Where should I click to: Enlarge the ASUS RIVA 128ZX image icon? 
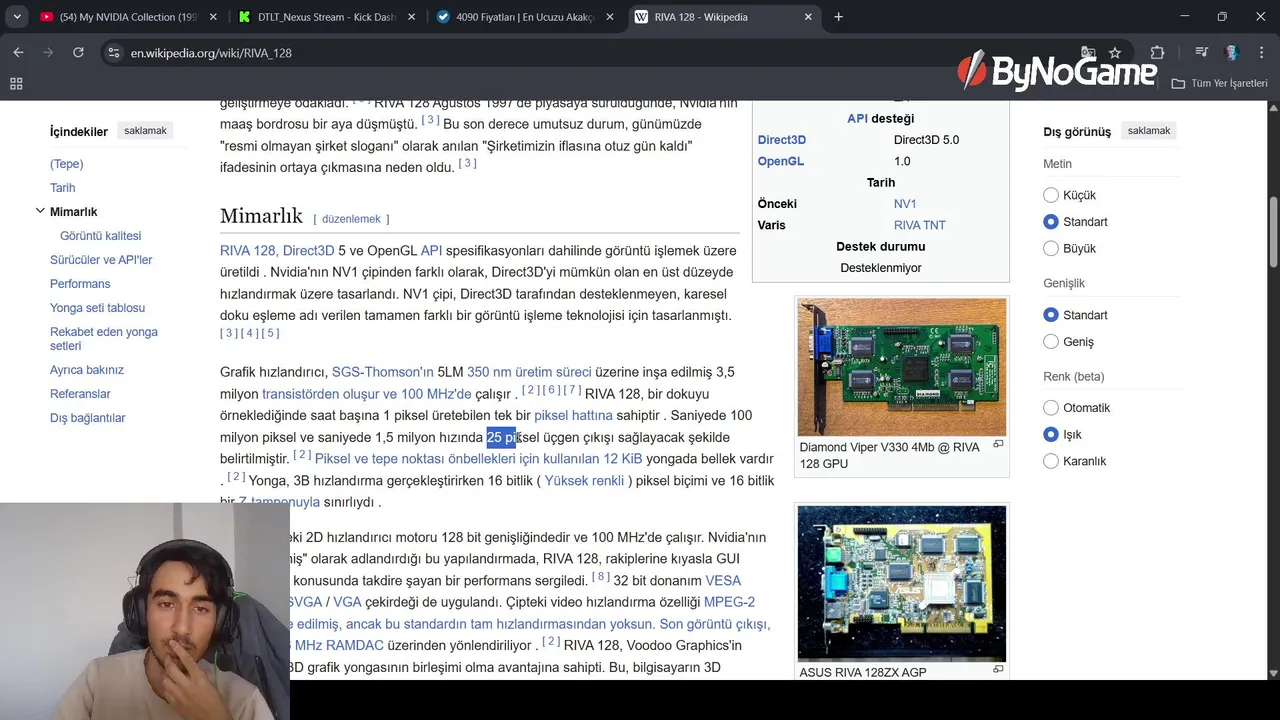click(998, 669)
